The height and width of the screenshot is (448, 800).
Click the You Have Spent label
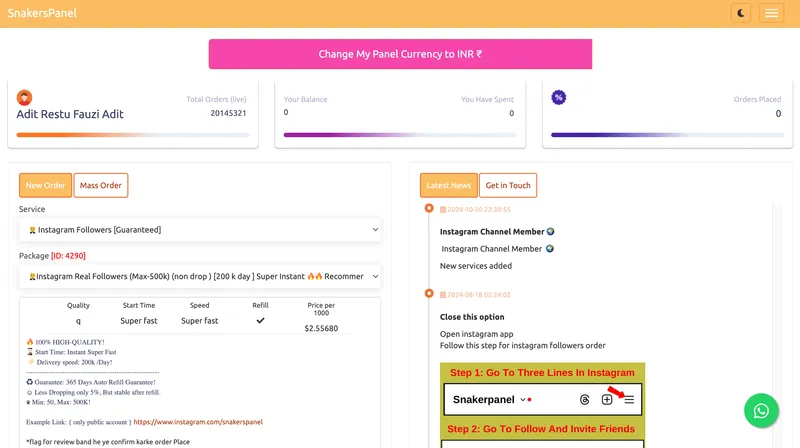(487, 99)
